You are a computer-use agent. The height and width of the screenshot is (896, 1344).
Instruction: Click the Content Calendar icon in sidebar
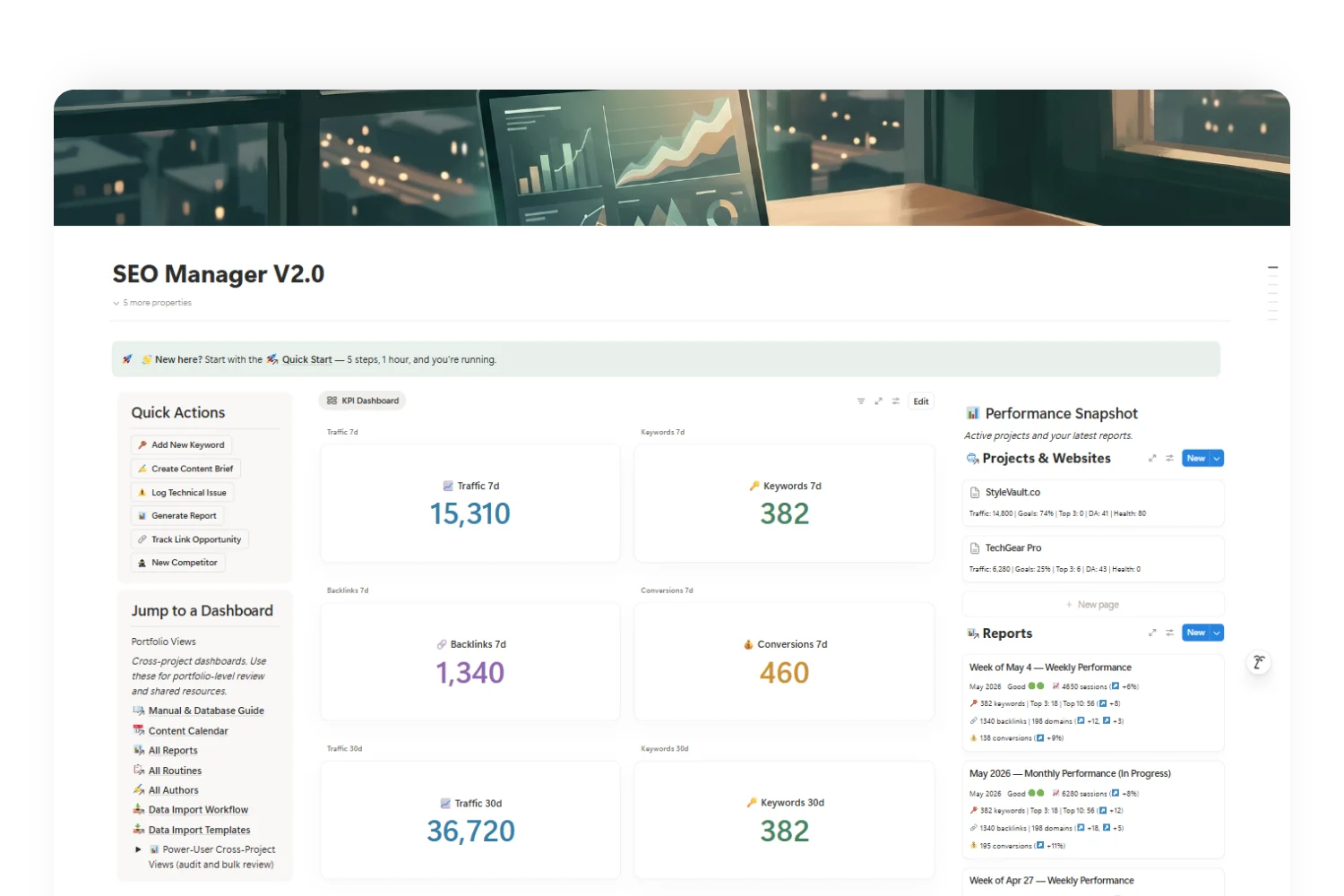point(139,730)
